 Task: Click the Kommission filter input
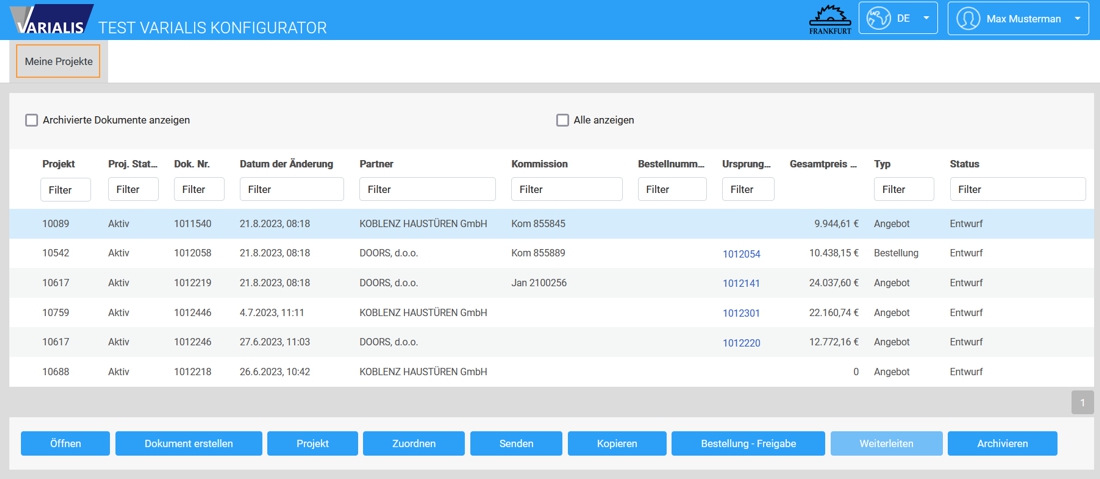[x=566, y=189]
